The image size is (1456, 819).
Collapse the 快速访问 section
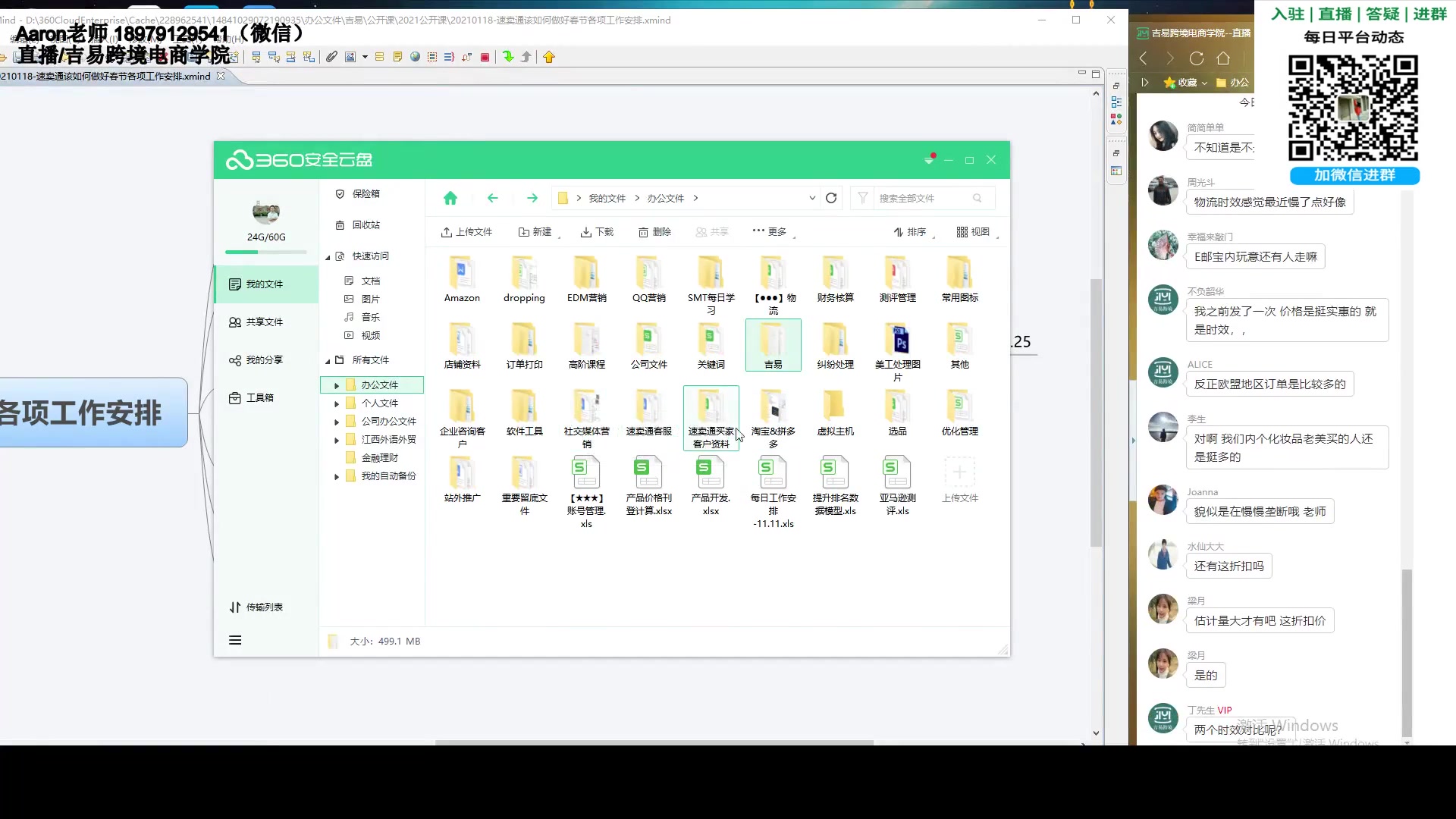point(328,257)
